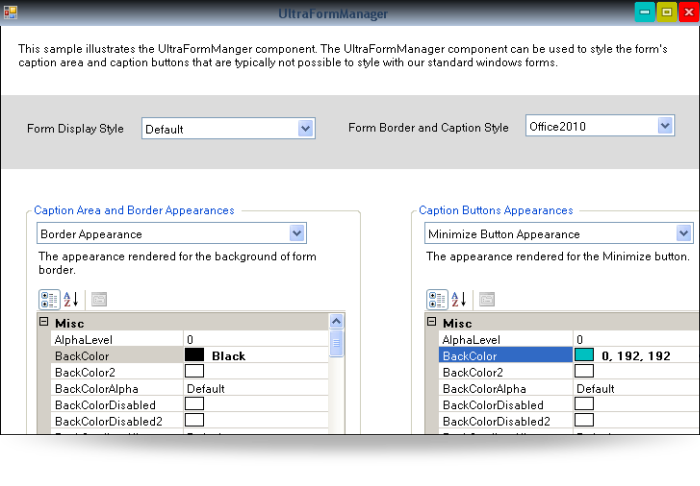Open the Form Display Style dropdown
Image resolution: width=700 pixels, height=486 pixels.
click(305, 129)
